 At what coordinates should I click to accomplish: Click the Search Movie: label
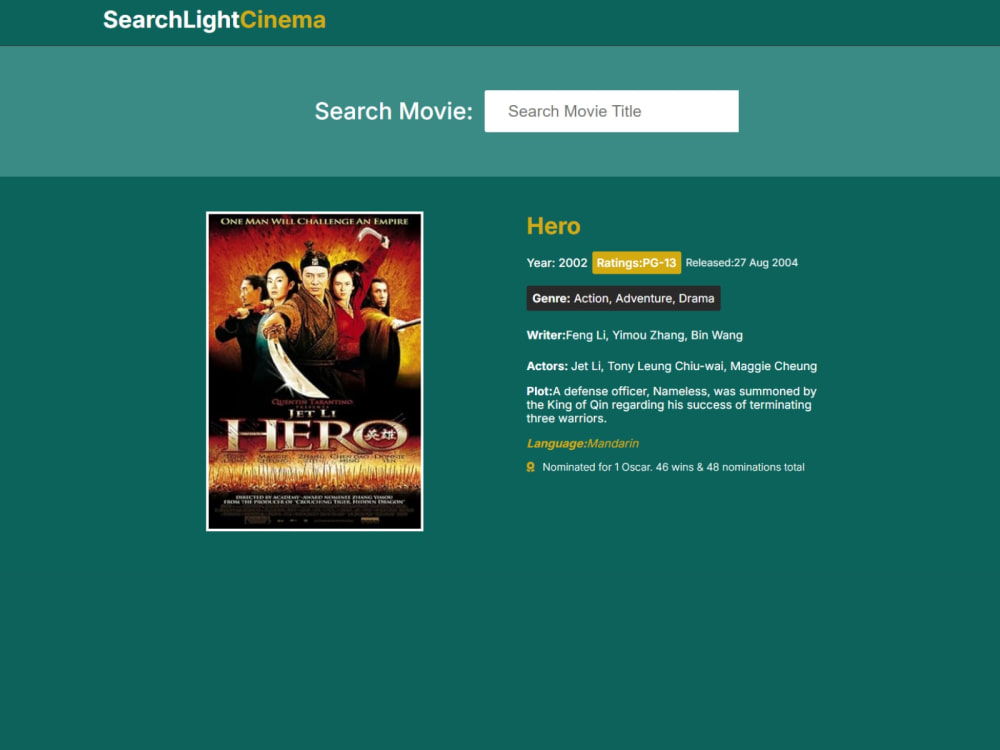(x=393, y=111)
